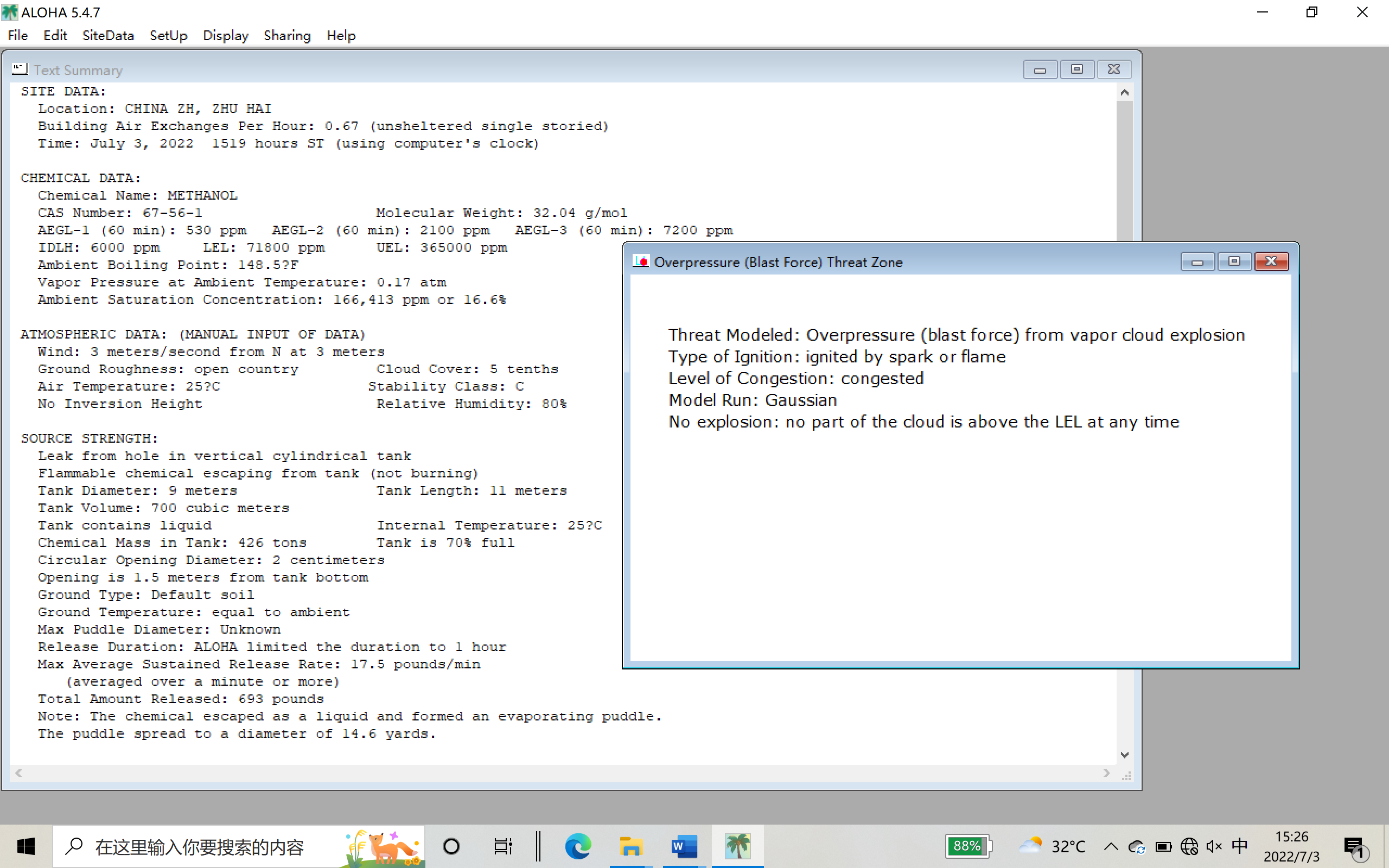This screenshot has height=868, width=1389.
Task: Toggle Chinese input method indicator
Action: click(x=1239, y=846)
